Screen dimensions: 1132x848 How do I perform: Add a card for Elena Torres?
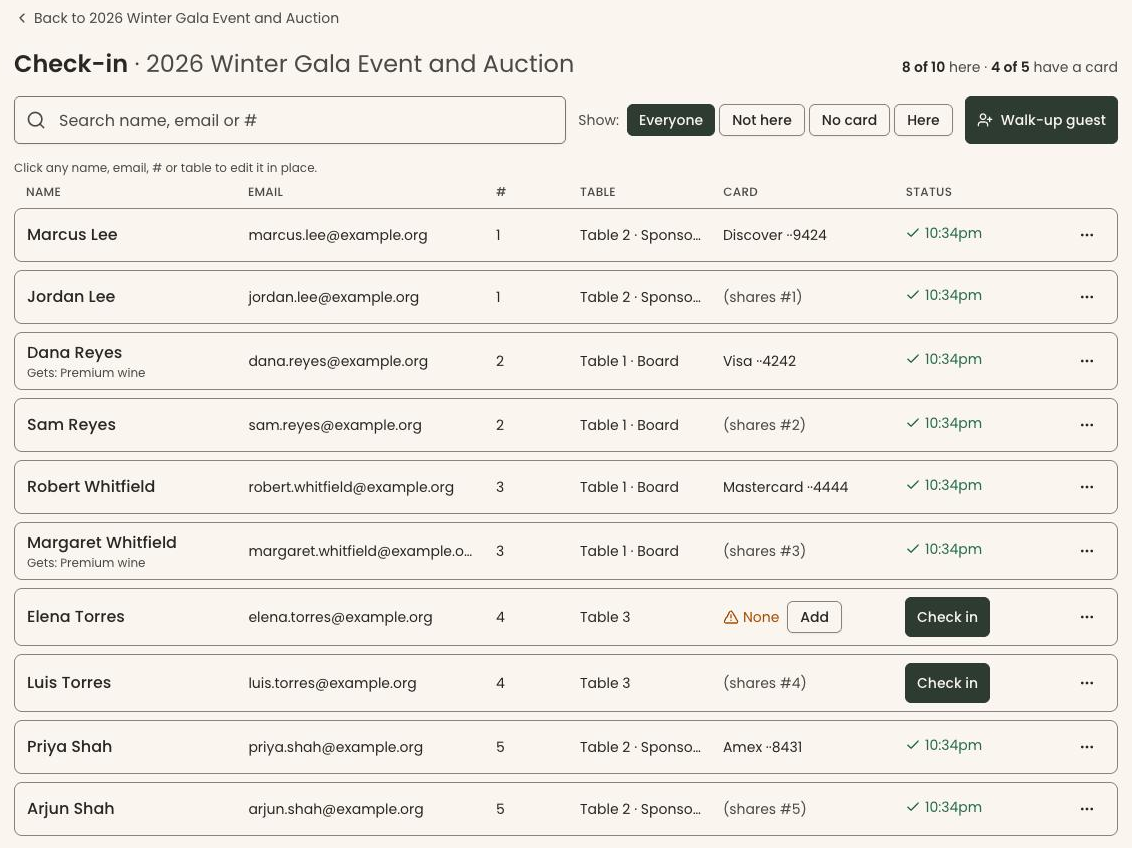click(x=814, y=617)
